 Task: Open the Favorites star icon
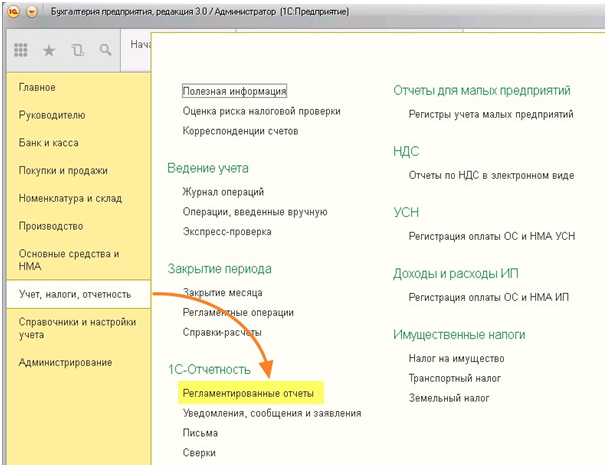49,50
